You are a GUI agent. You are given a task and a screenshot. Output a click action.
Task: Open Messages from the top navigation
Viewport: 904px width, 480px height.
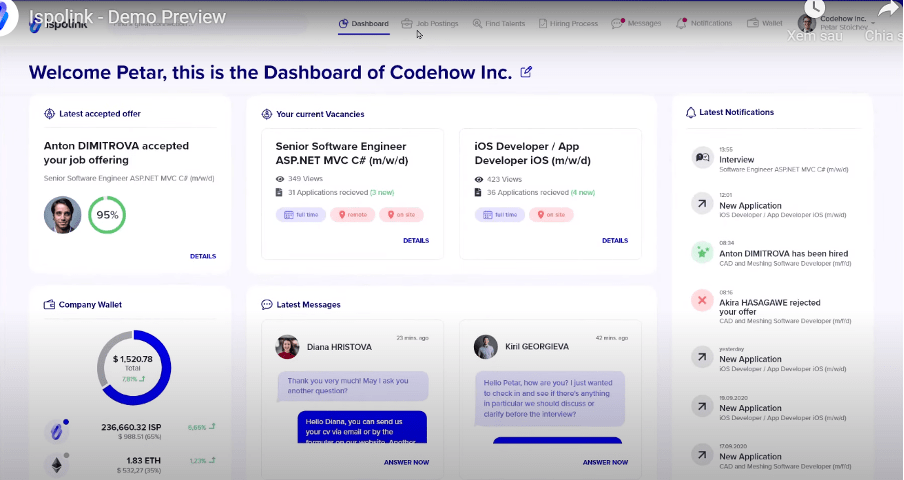tap(636, 23)
